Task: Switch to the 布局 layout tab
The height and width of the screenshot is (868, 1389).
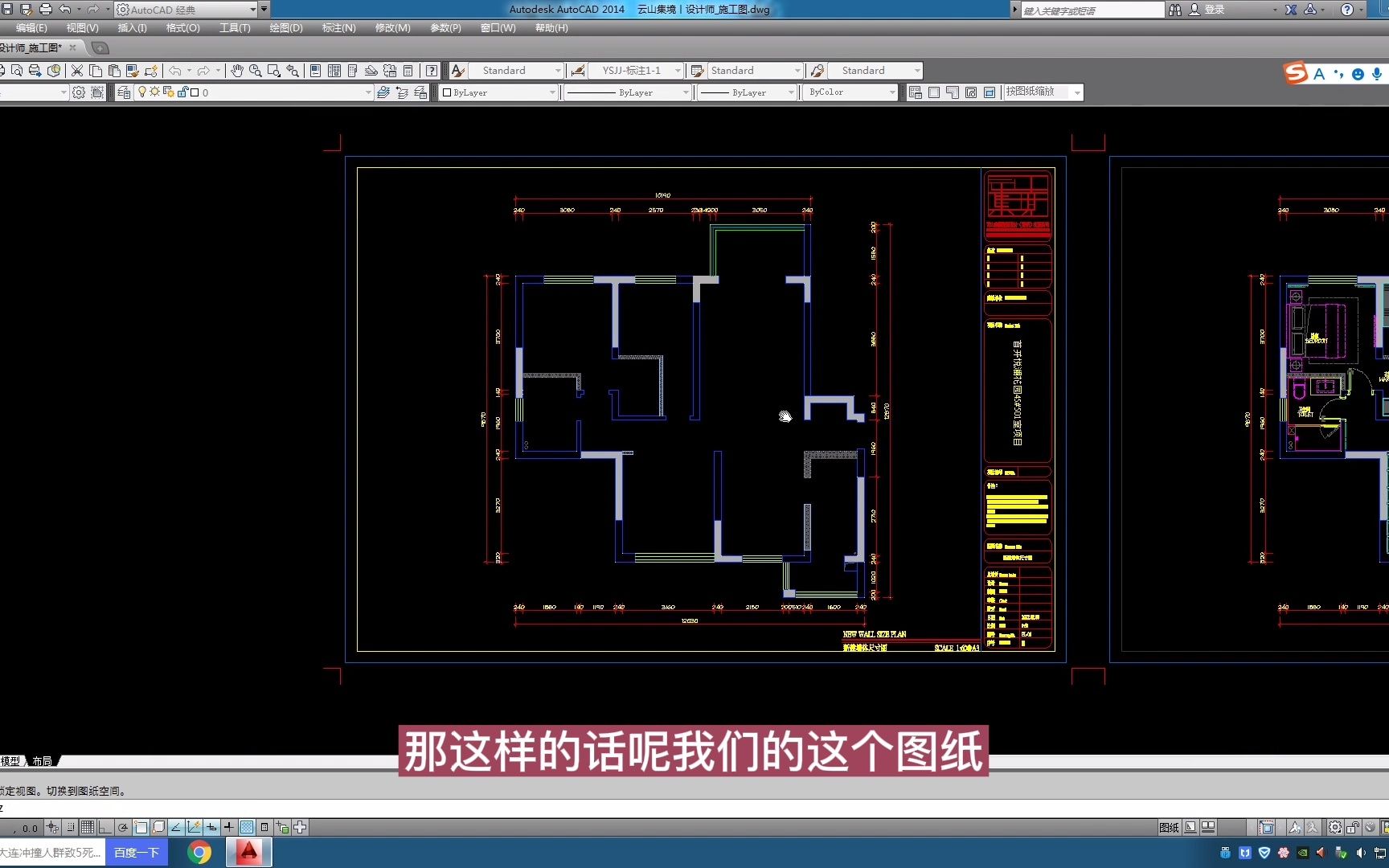Action: [42, 761]
